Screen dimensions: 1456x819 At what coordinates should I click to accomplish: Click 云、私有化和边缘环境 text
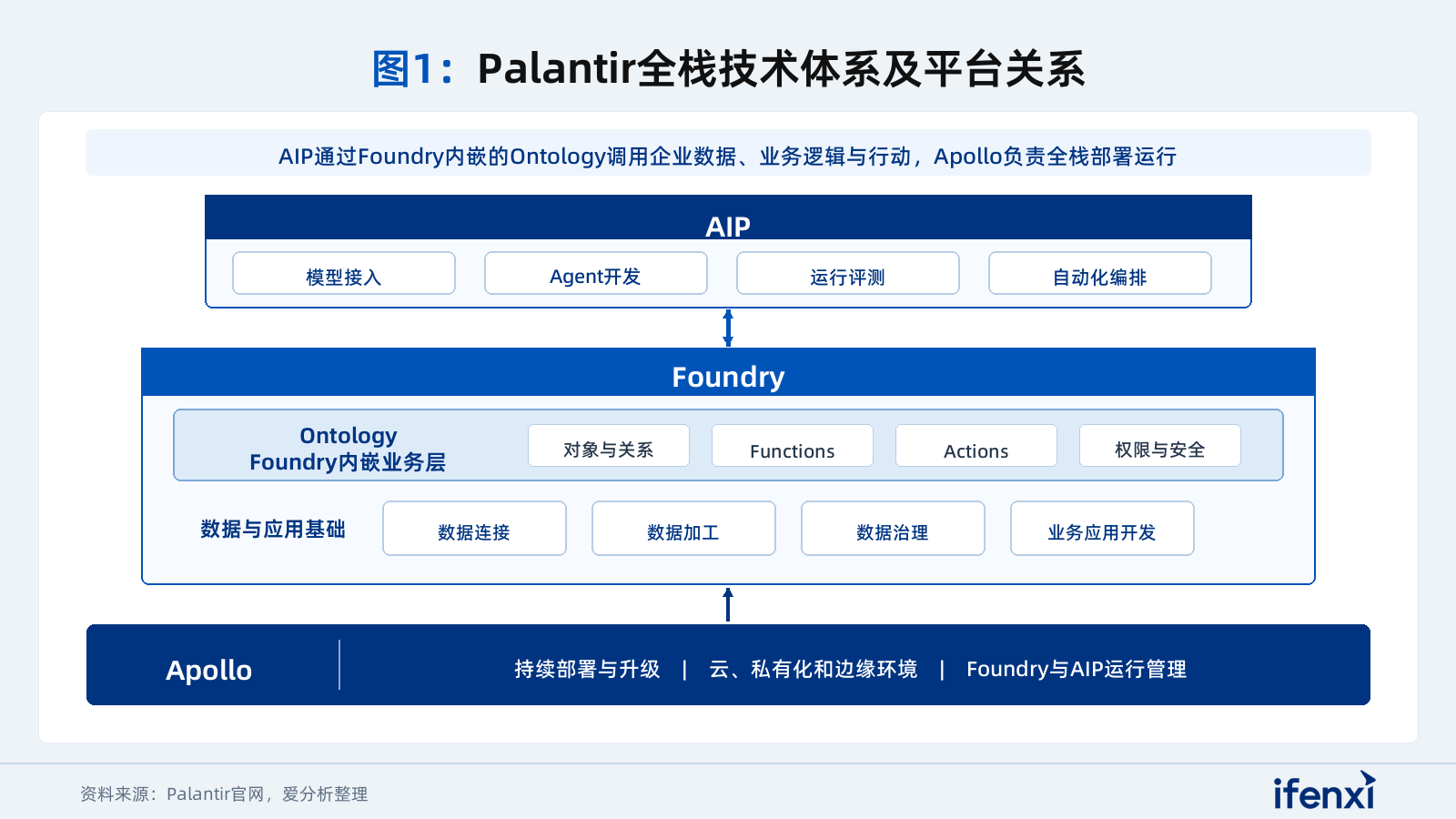[x=813, y=669]
